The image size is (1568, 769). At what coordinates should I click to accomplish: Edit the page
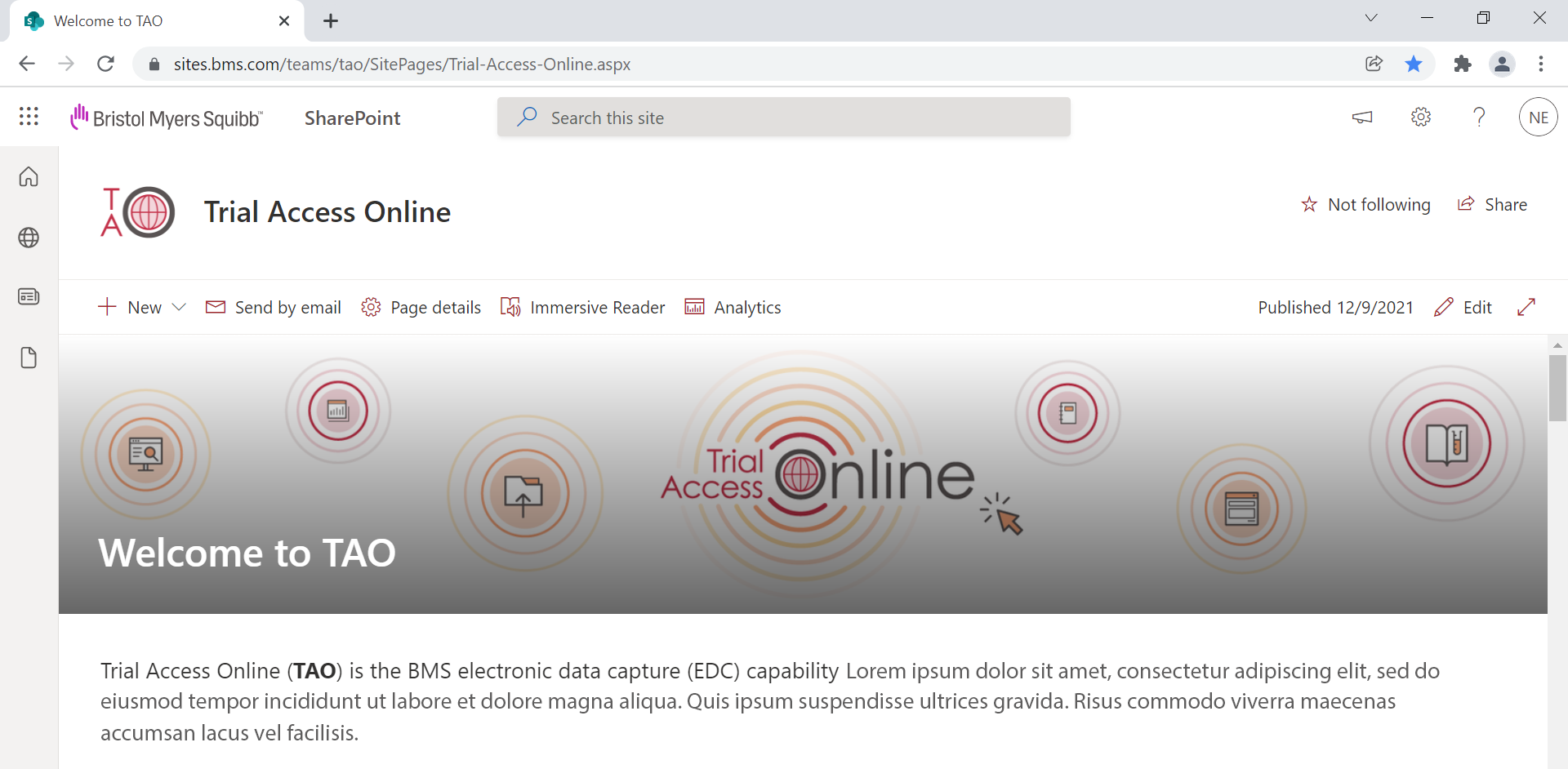pos(1463,308)
